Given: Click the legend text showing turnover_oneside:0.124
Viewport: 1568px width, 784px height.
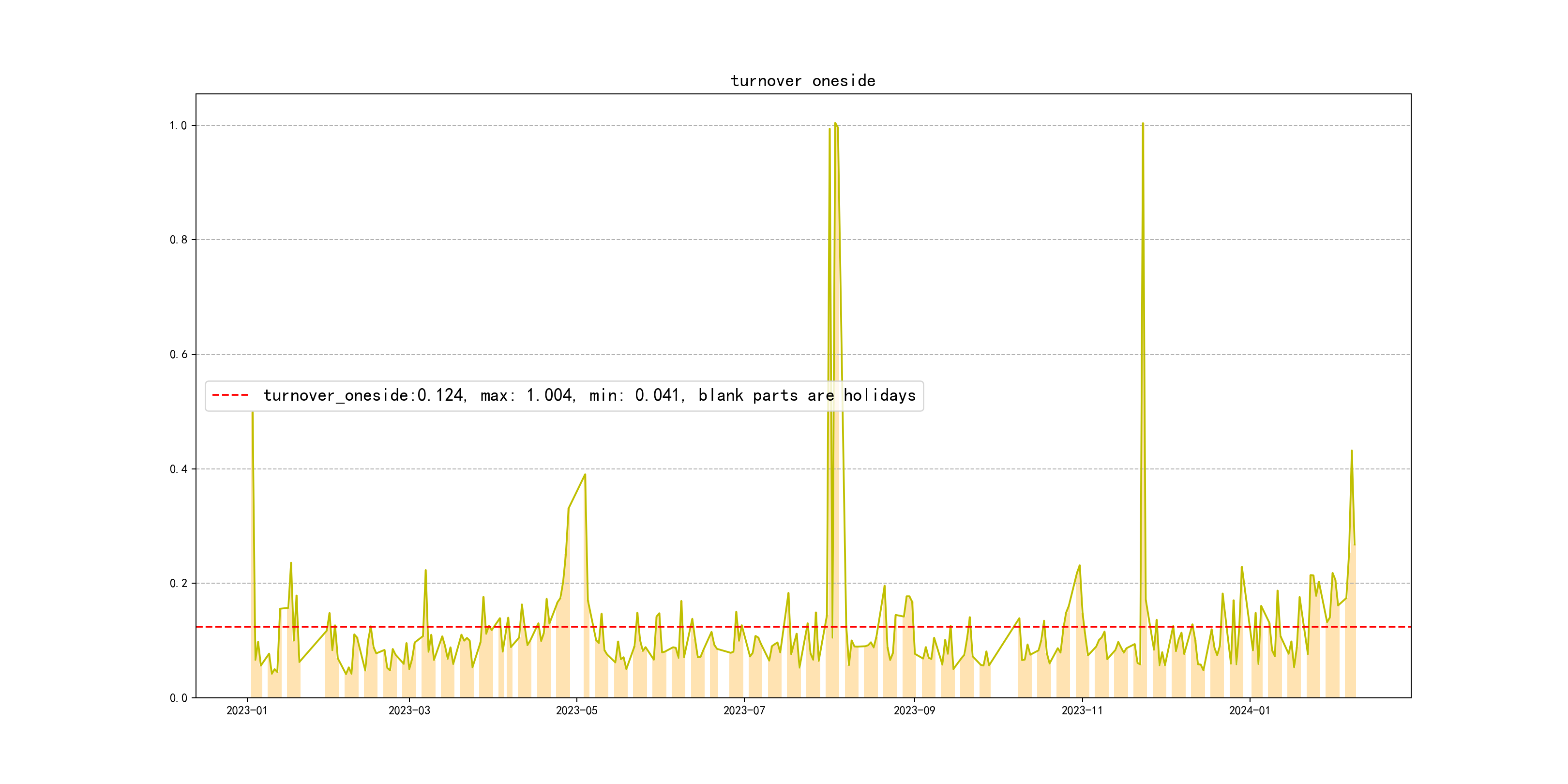Looking at the screenshot, I should pyautogui.click(x=364, y=396).
